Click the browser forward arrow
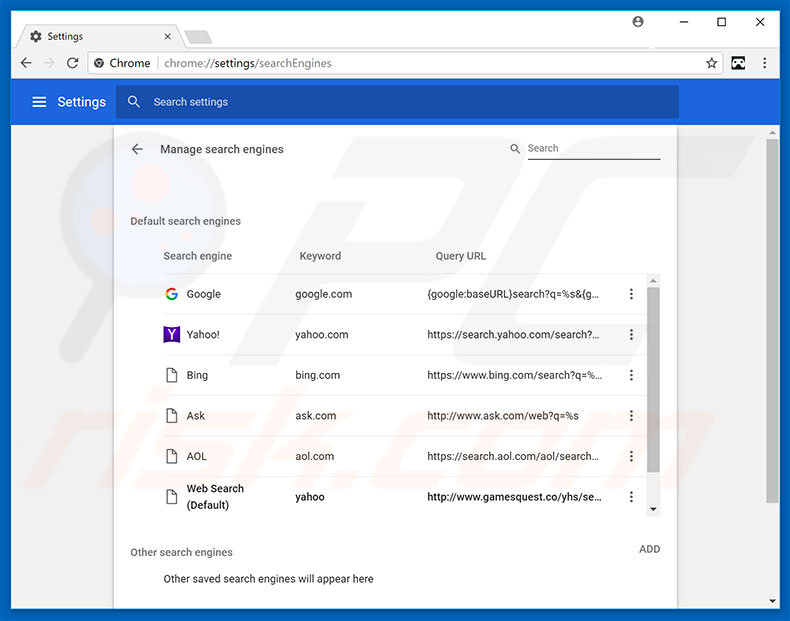The height and width of the screenshot is (621, 790). [49, 63]
